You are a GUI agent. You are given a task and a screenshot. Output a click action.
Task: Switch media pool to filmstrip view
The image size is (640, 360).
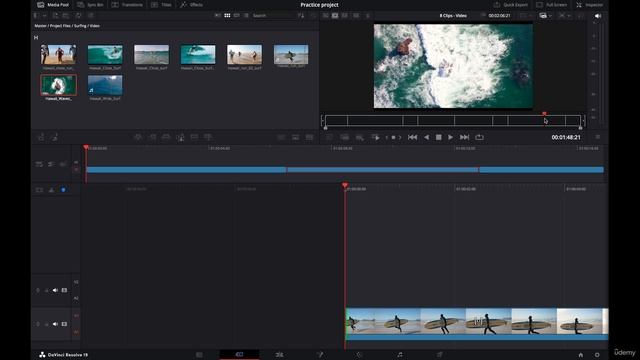click(x=237, y=16)
